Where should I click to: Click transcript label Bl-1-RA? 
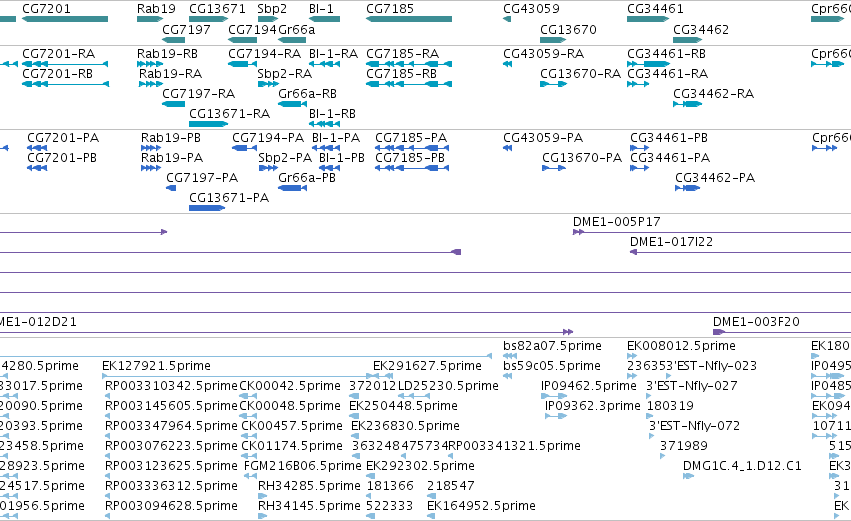click(333, 54)
